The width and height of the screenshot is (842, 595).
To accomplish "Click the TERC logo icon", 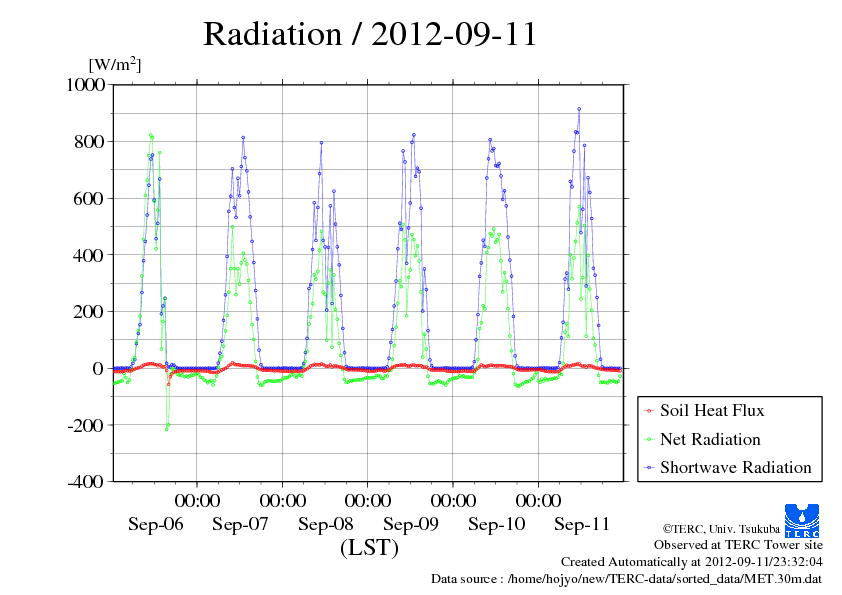I will (x=802, y=520).
